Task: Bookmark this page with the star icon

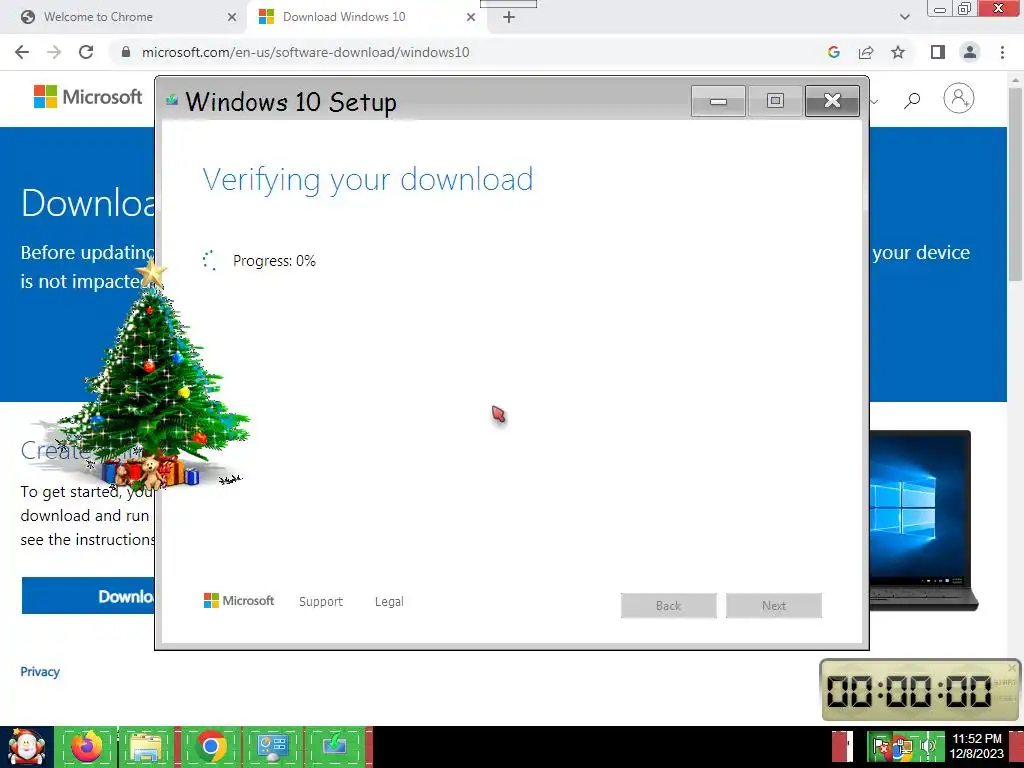Action: tap(898, 52)
